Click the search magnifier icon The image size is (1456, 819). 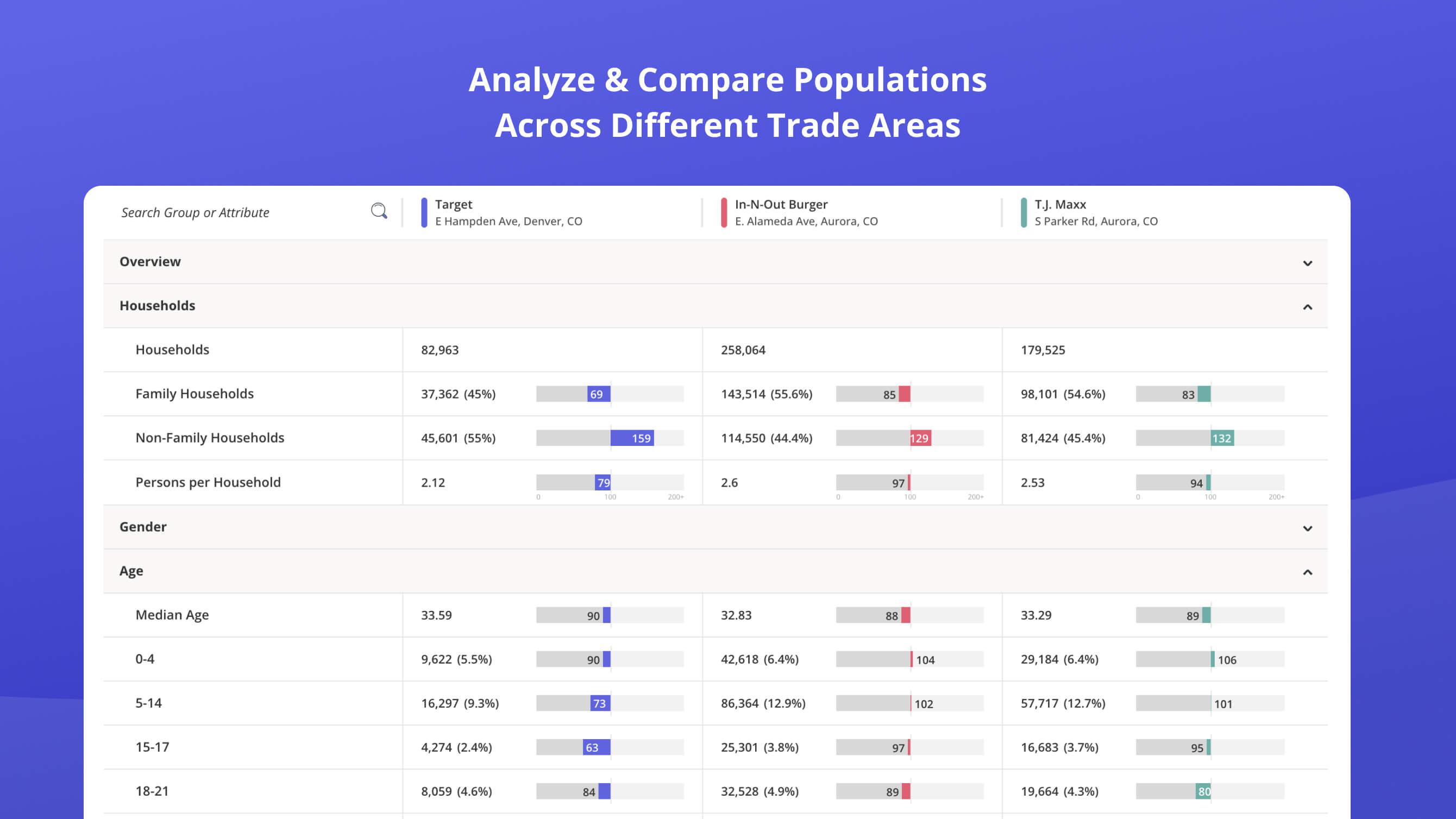coord(379,211)
